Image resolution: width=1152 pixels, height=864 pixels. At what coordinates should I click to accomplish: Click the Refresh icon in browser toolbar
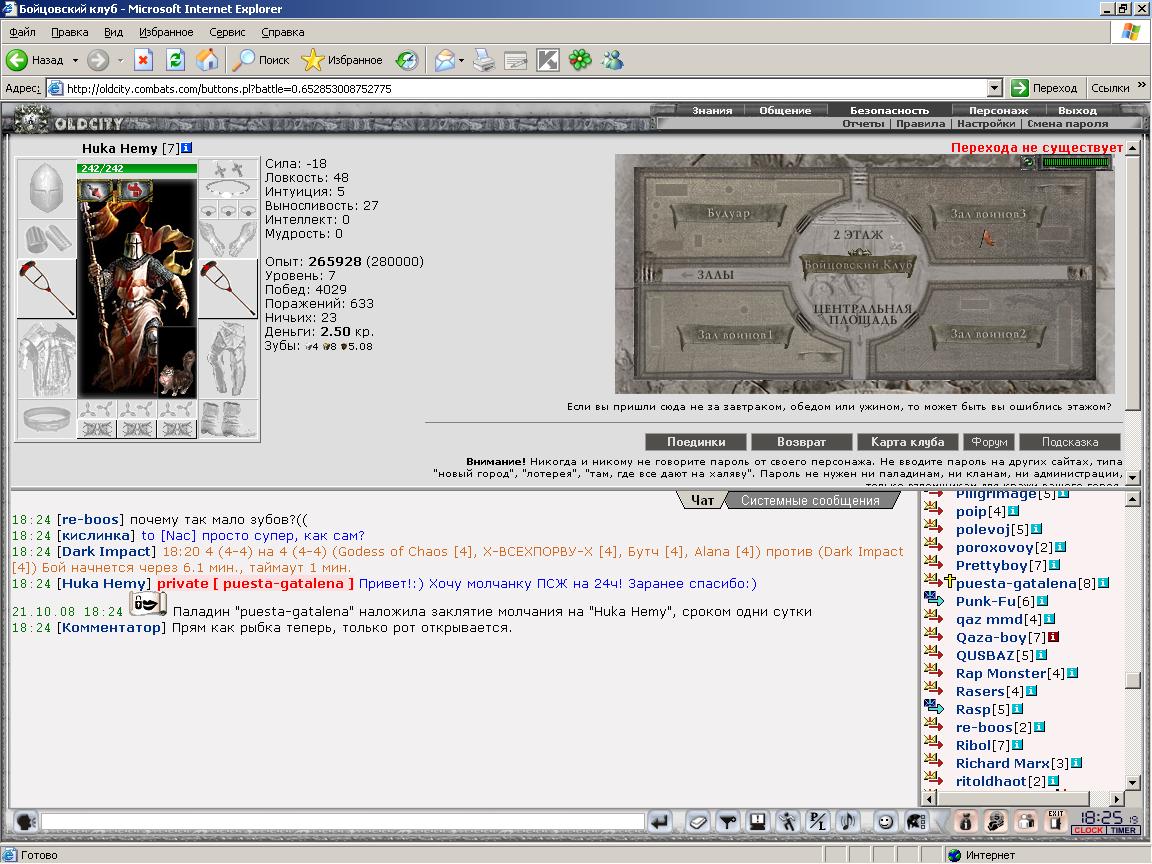[175, 60]
